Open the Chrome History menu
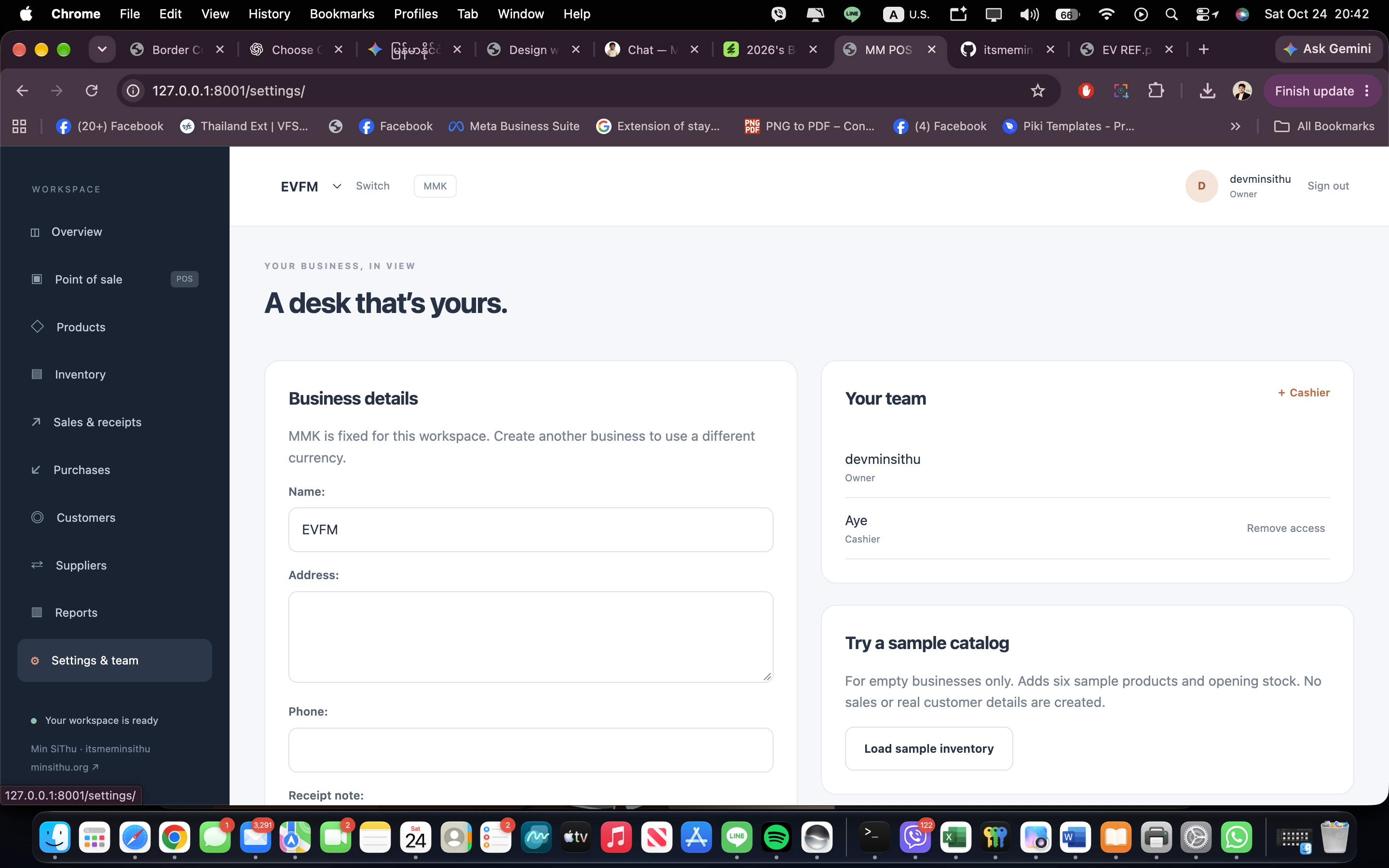 click(x=269, y=14)
